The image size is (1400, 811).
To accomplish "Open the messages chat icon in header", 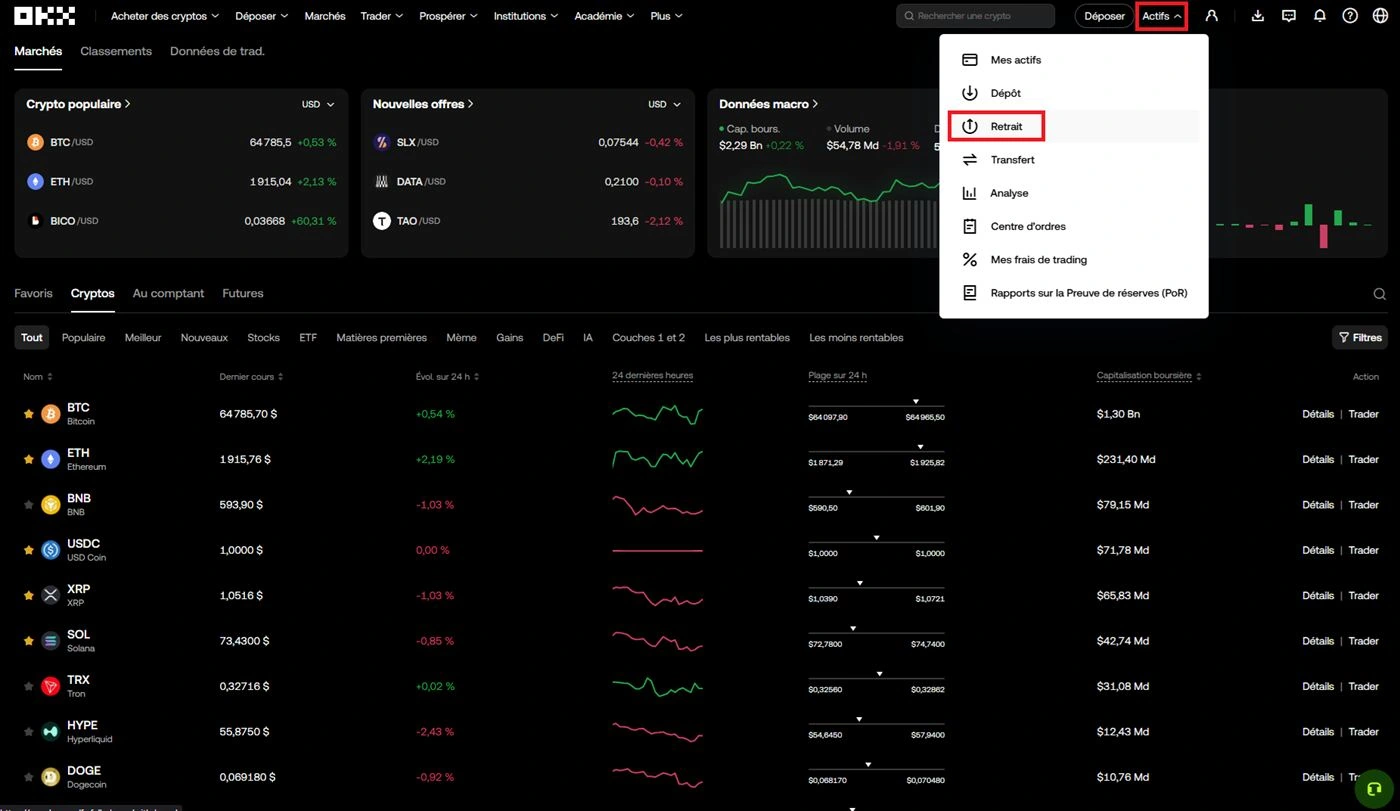I will (1289, 16).
